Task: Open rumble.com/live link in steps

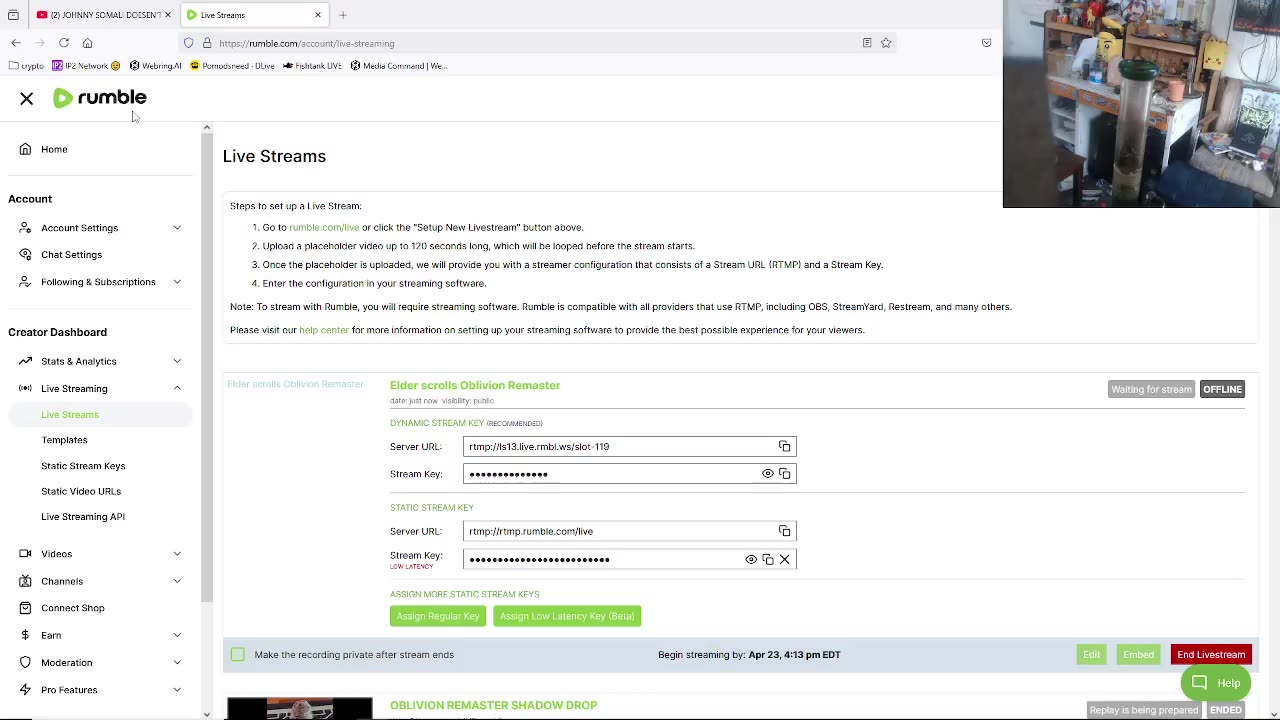Action: pyautogui.click(x=324, y=227)
